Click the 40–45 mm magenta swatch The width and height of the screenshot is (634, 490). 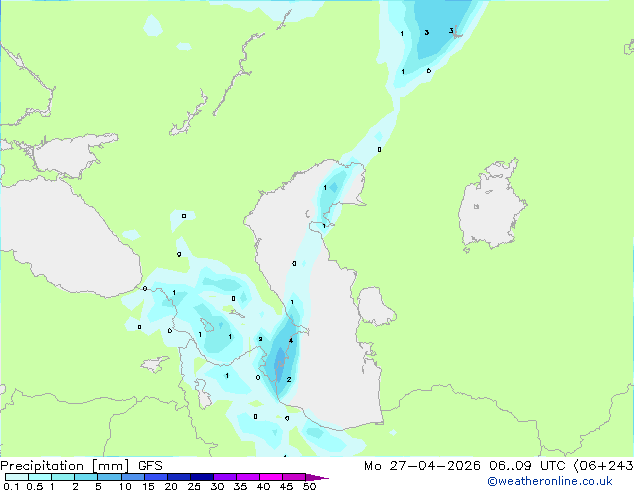click(x=271, y=477)
